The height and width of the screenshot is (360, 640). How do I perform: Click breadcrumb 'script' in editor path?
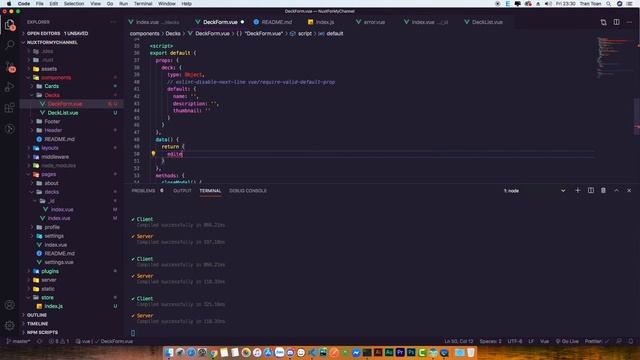[x=304, y=33]
